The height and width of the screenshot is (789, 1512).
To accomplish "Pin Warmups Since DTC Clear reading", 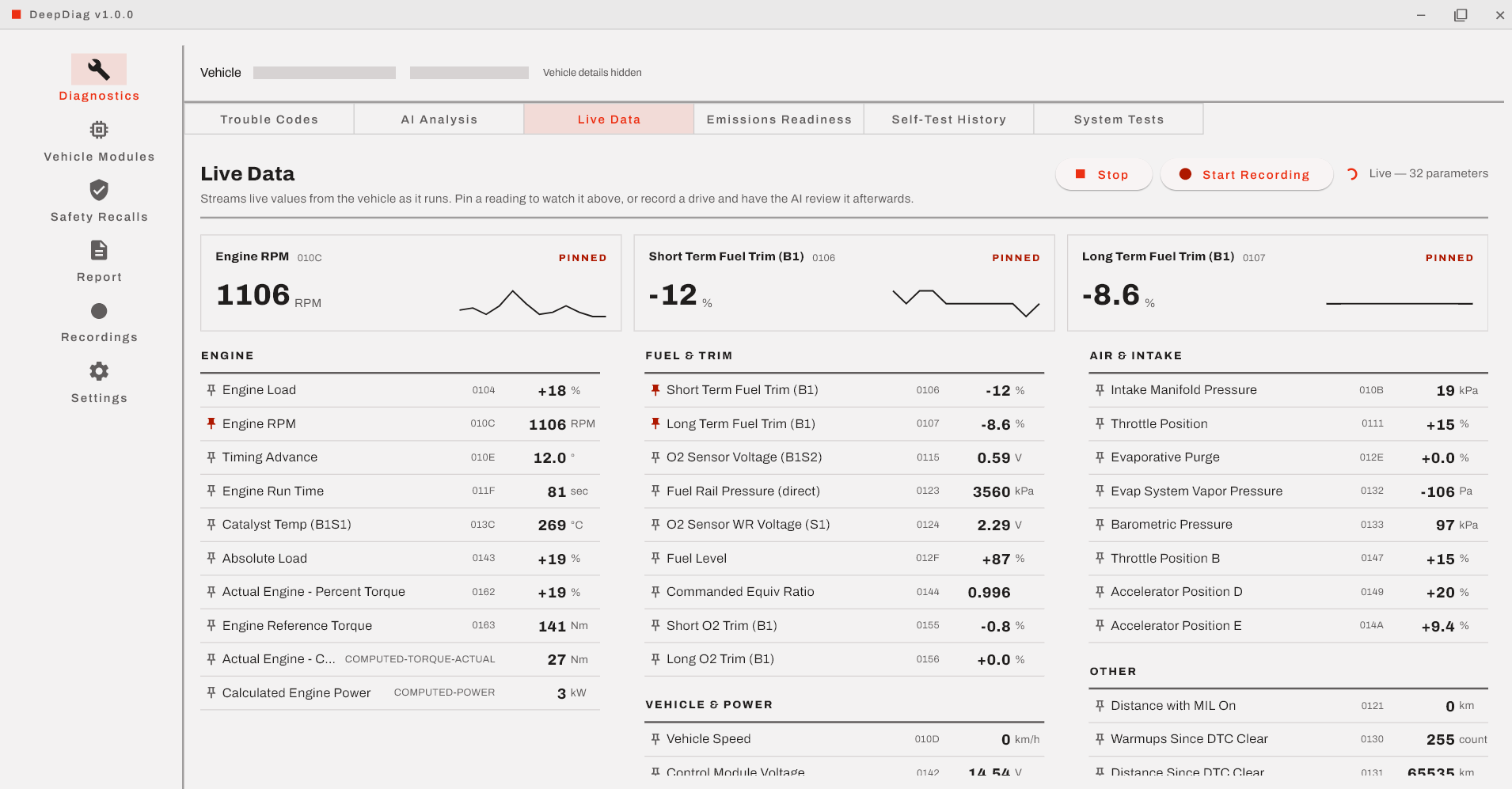I will tap(1100, 739).
